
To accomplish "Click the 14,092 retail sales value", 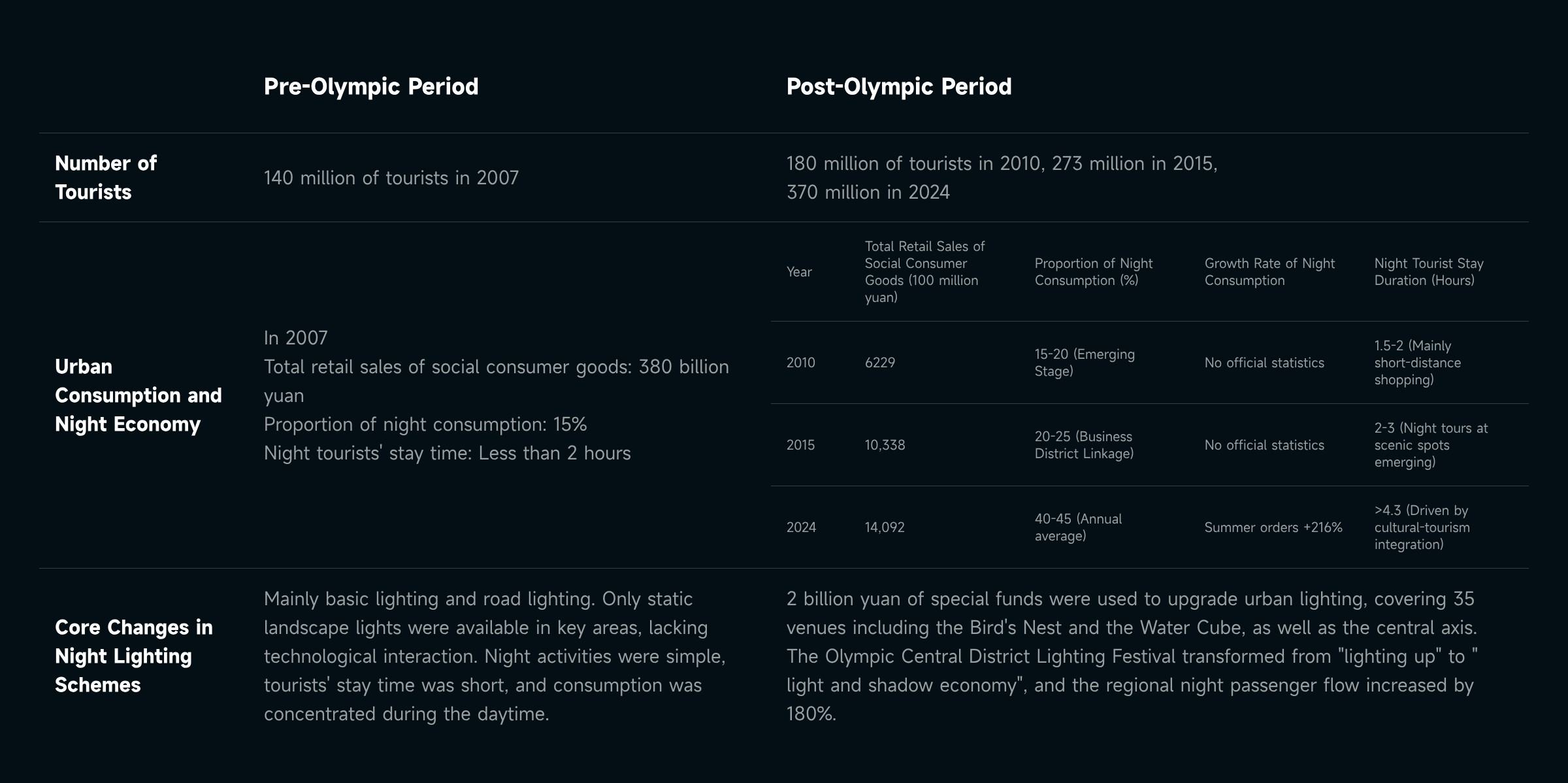I will (x=885, y=527).
